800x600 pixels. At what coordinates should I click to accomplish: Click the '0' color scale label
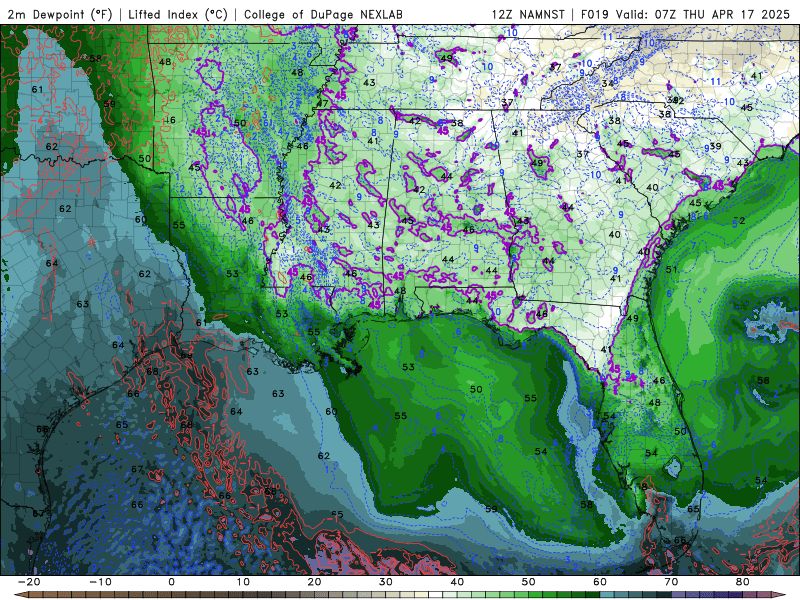tap(171, 582)
